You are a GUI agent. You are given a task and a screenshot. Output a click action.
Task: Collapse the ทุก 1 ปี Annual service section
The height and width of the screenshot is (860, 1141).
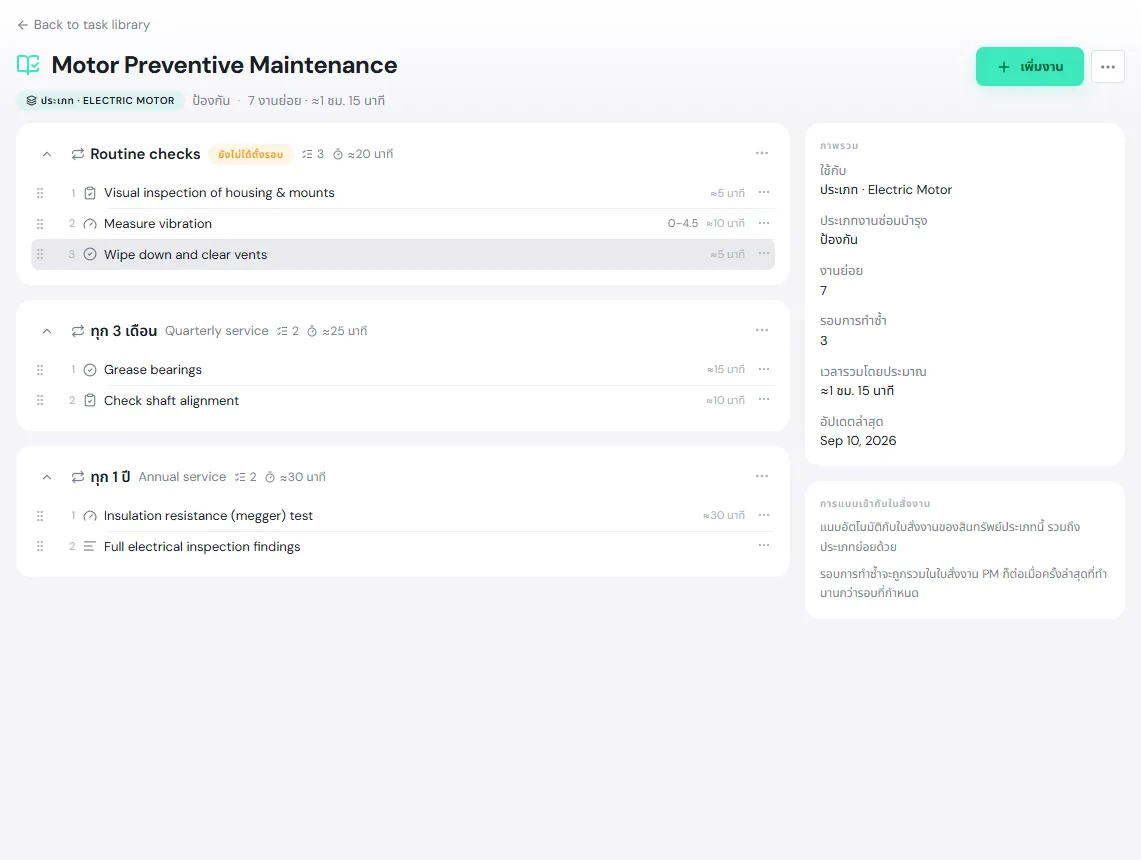[x=47, y=477]
